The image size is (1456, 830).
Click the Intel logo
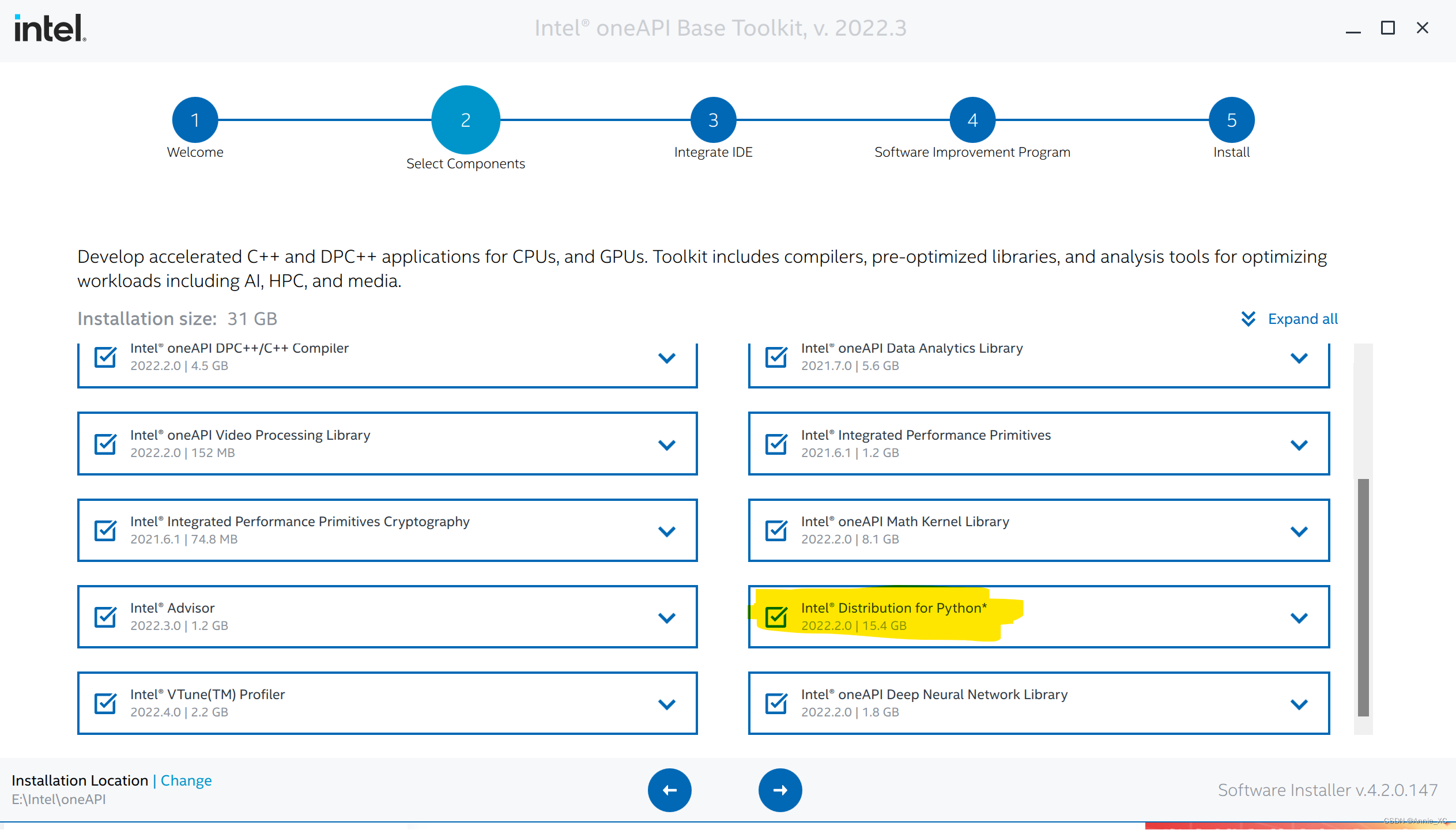click(x=49, y=27)
